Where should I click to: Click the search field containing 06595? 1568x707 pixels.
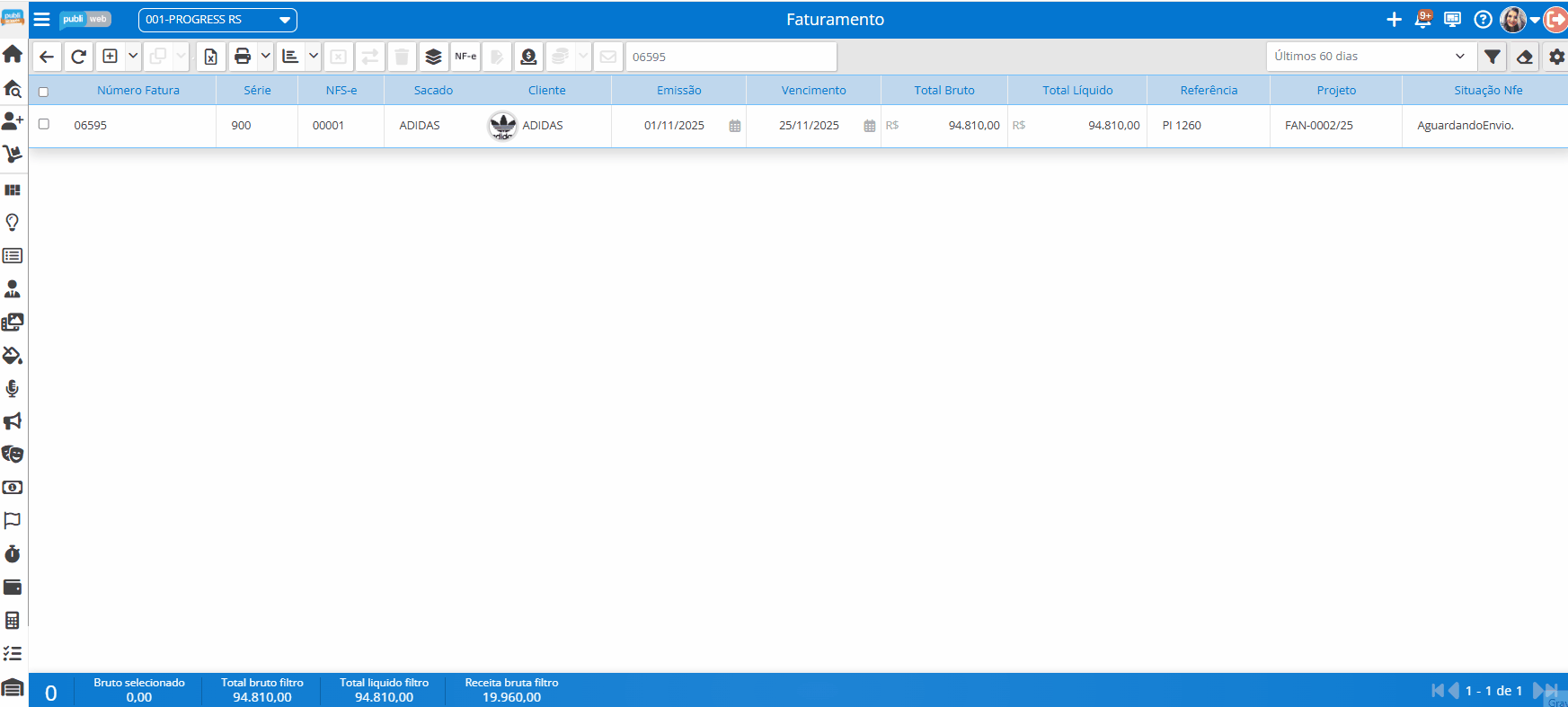(x=731, y=57)
